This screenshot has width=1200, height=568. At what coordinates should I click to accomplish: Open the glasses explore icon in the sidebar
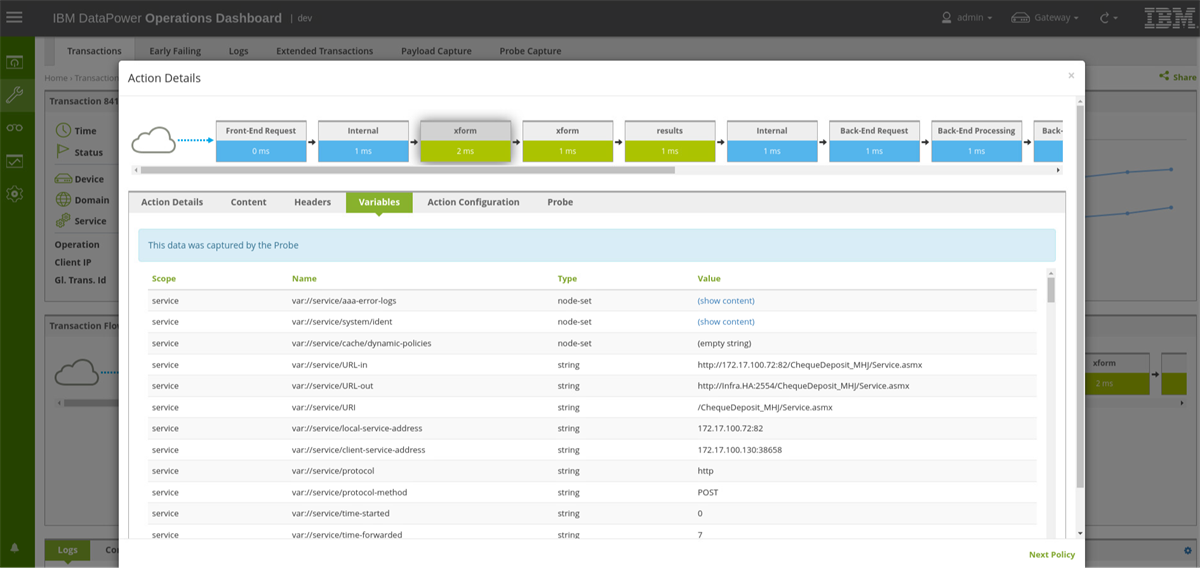point(15,127)
